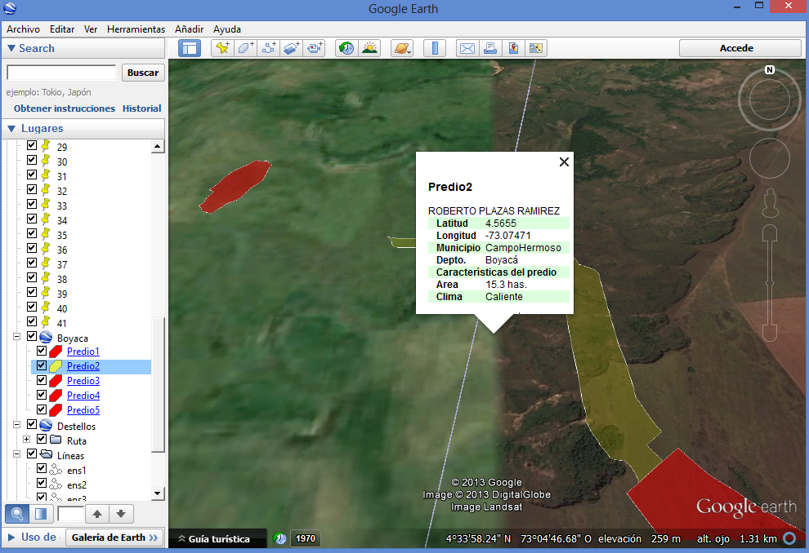This screenshot has height=553, width=809.
Task: Select the Predio4 link in places tree
Action: [83, 396]
